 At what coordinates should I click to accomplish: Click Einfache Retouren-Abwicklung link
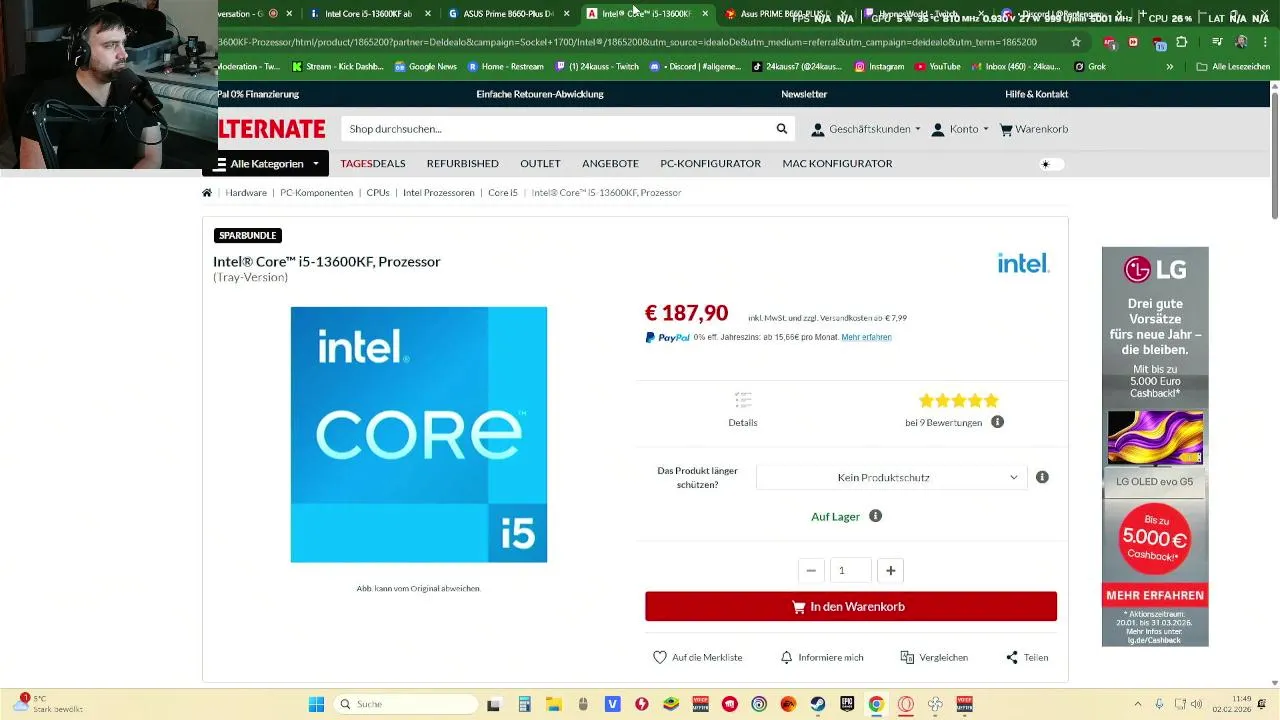click(540, 94)
